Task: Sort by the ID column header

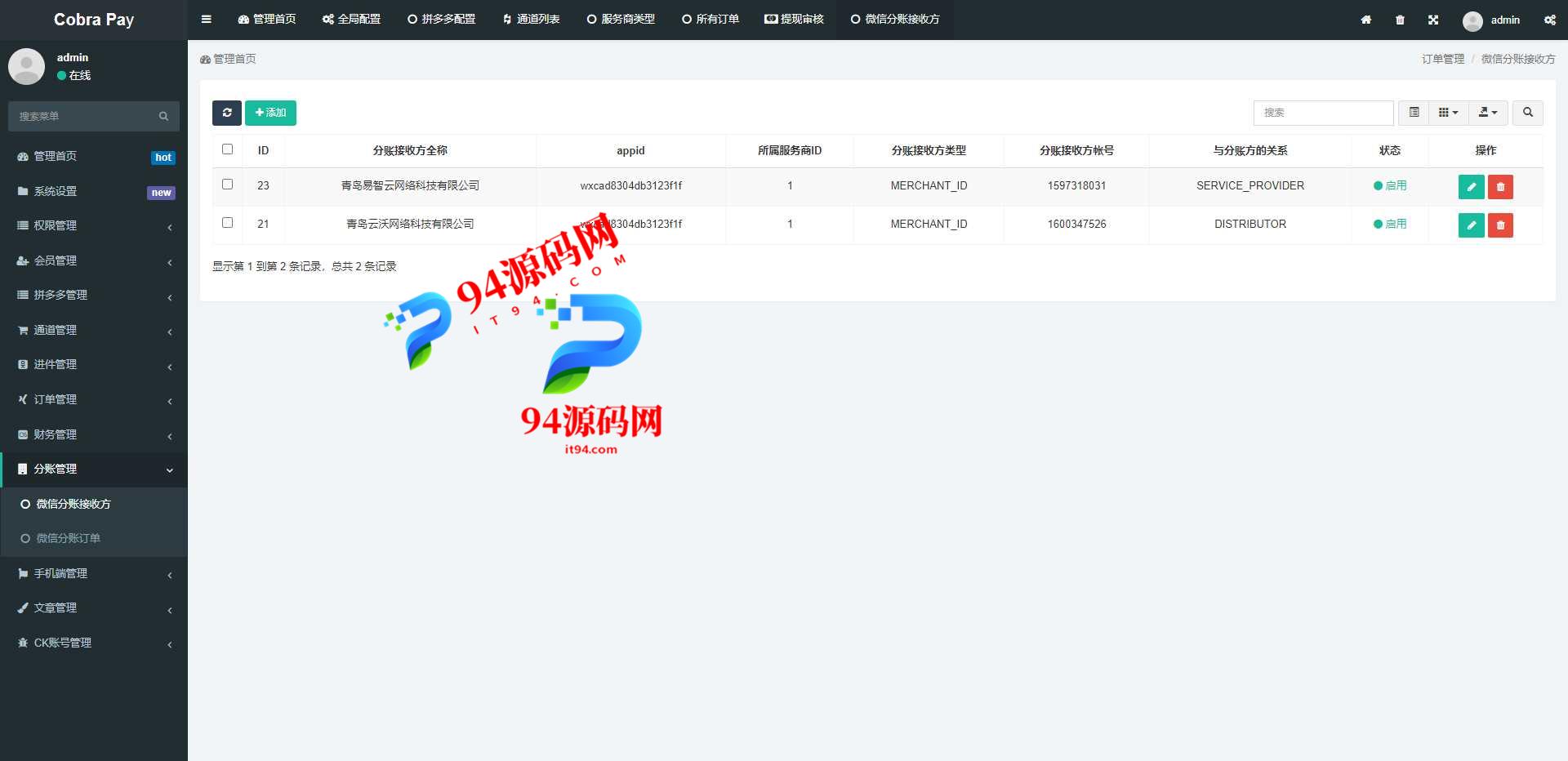Action: [x=263, y=151]
